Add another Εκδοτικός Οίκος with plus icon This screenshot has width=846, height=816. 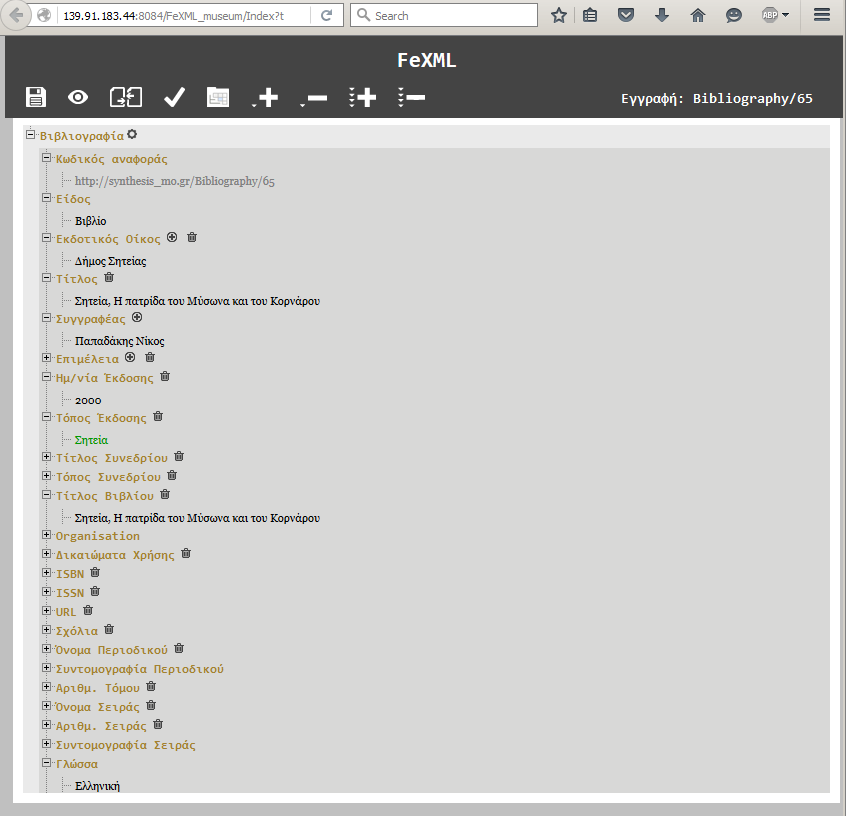click(172, 237)
